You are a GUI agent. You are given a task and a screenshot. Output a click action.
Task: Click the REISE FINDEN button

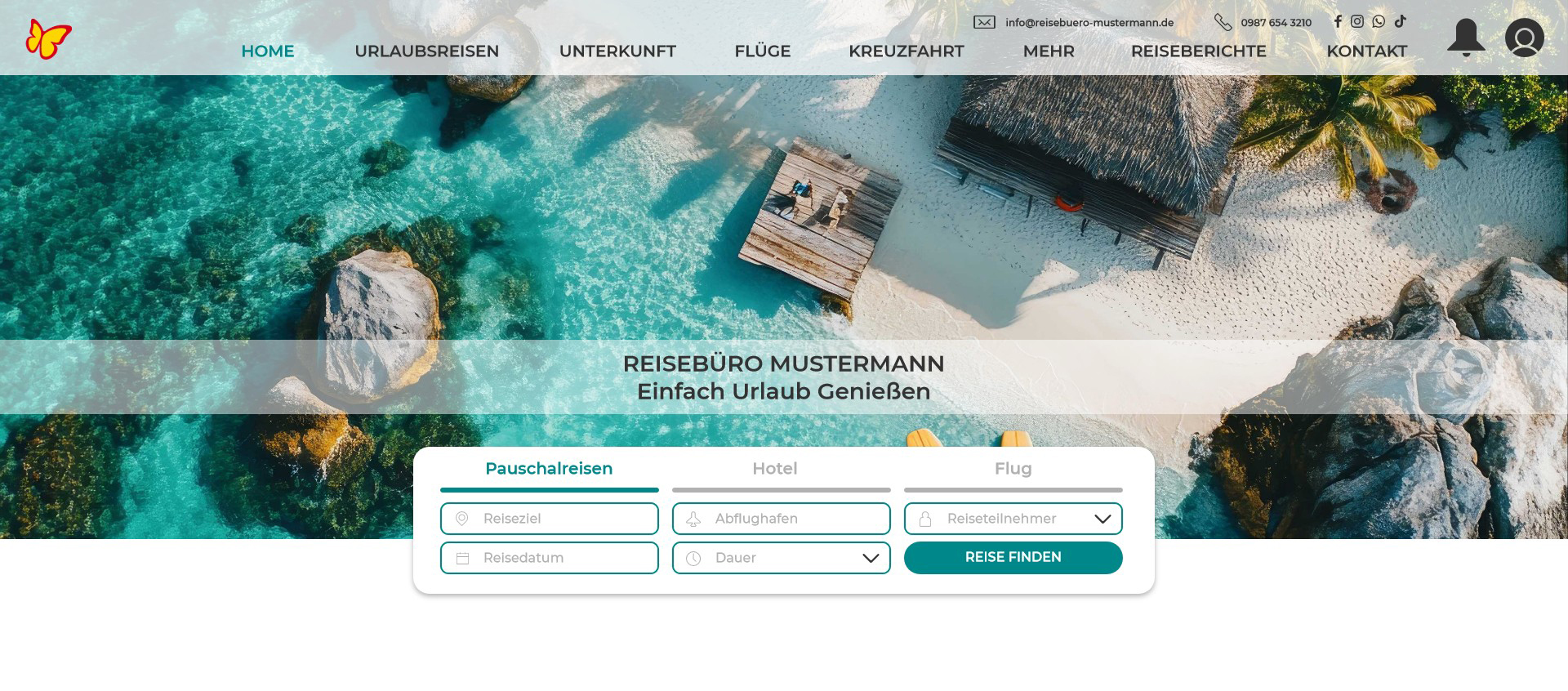[x=1013, y=558]
